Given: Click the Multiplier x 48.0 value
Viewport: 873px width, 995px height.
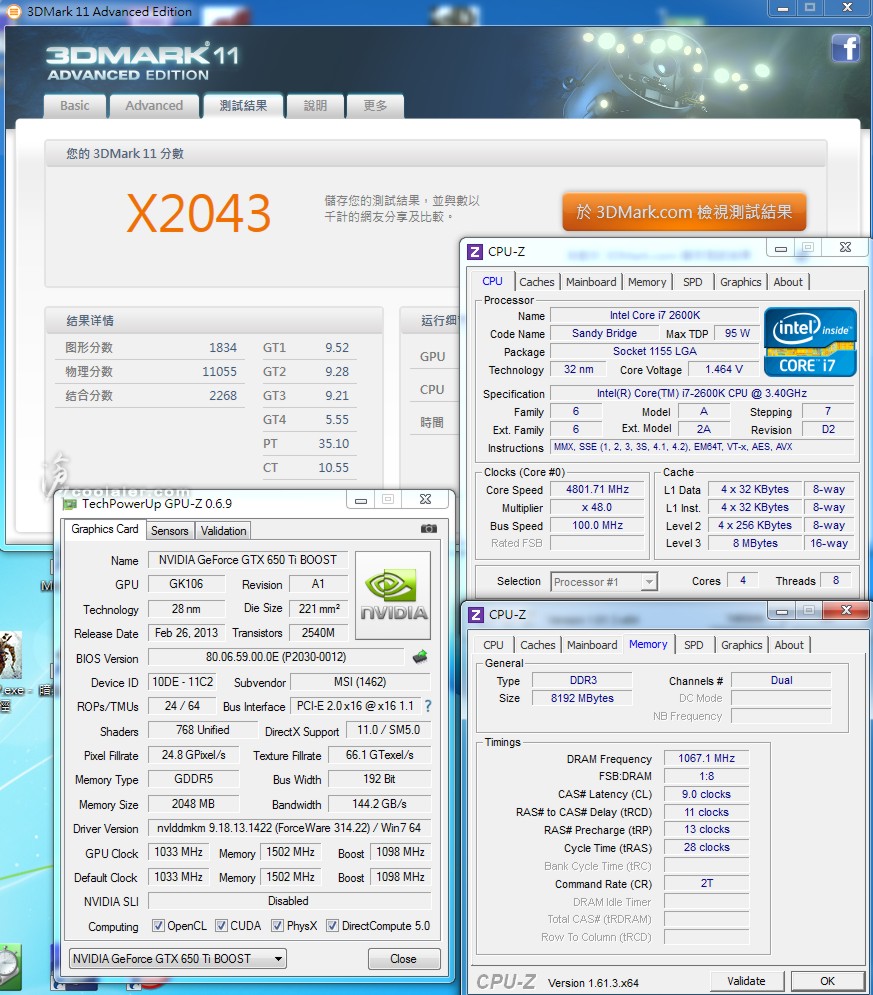Looking at the screenshot, I should click(597, 508).
